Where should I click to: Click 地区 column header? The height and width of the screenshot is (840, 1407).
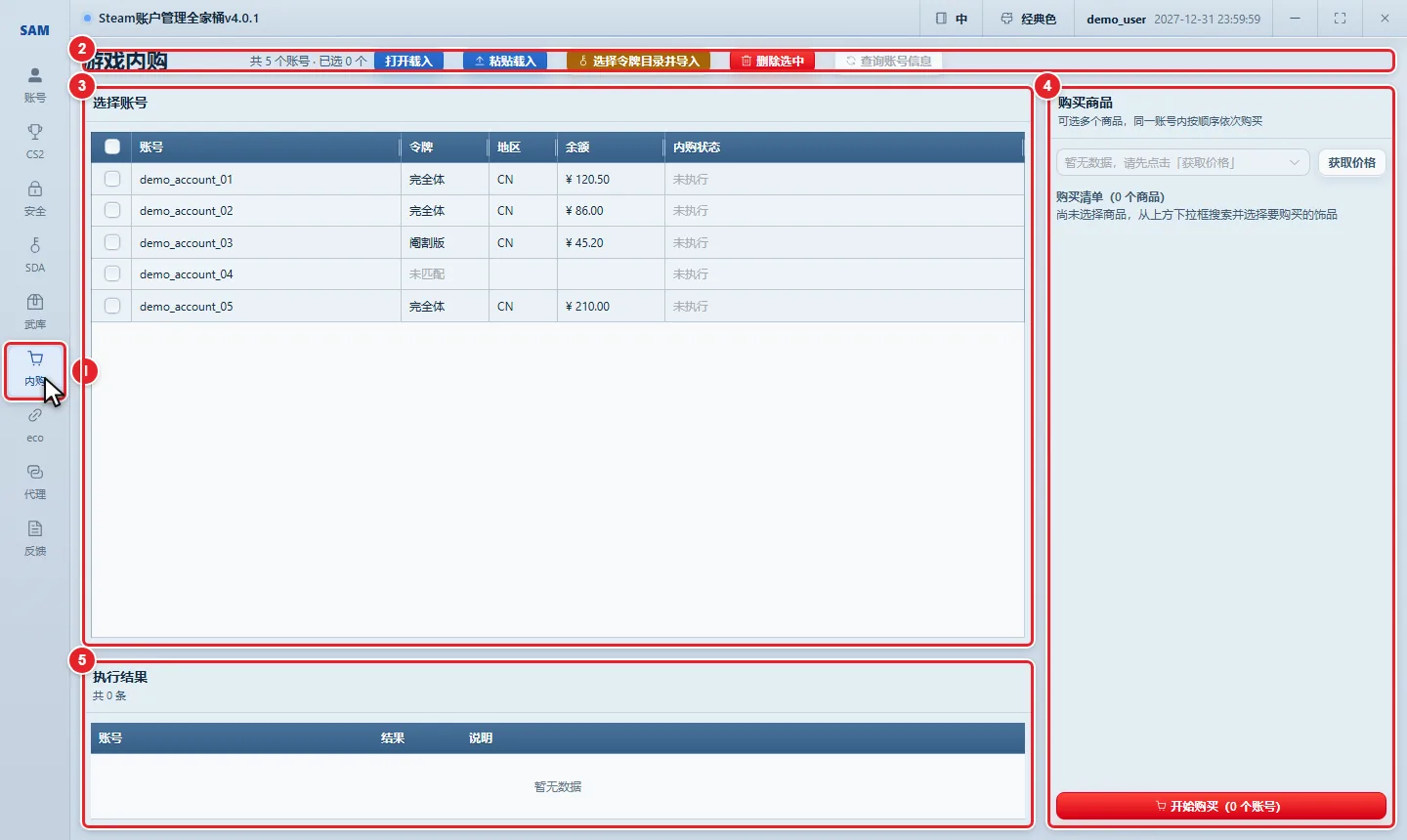coord(523,147)
